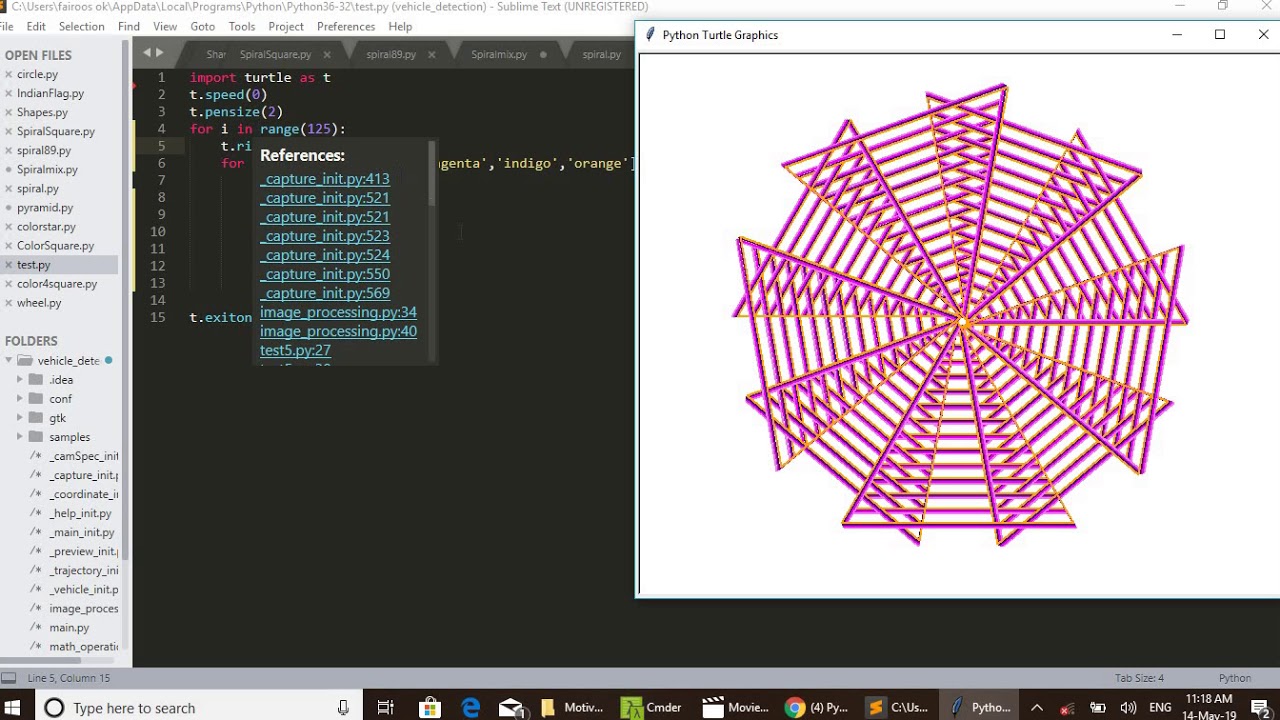This screenshot has width=1280, height=720.
Task: Open the Preferences menu
Action: tap(345, 26)
